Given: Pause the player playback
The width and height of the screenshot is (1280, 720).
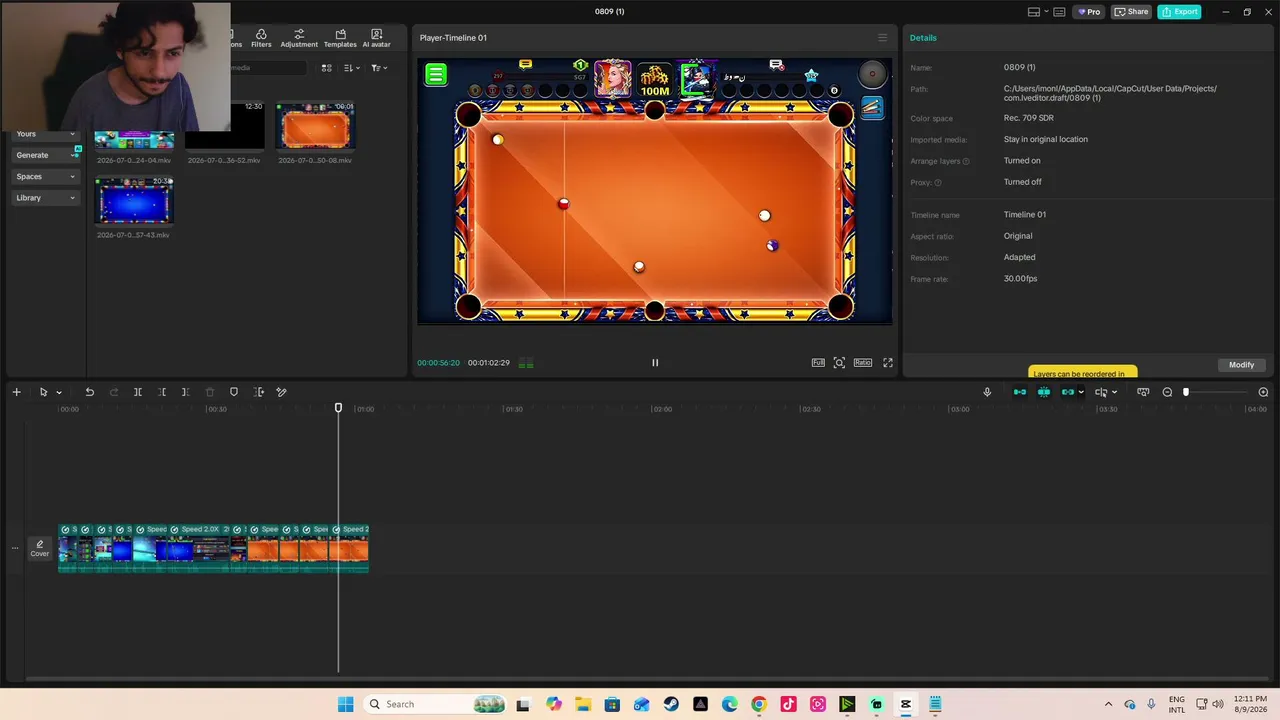Looking at the screenshot, I should [x=655, y=363].
